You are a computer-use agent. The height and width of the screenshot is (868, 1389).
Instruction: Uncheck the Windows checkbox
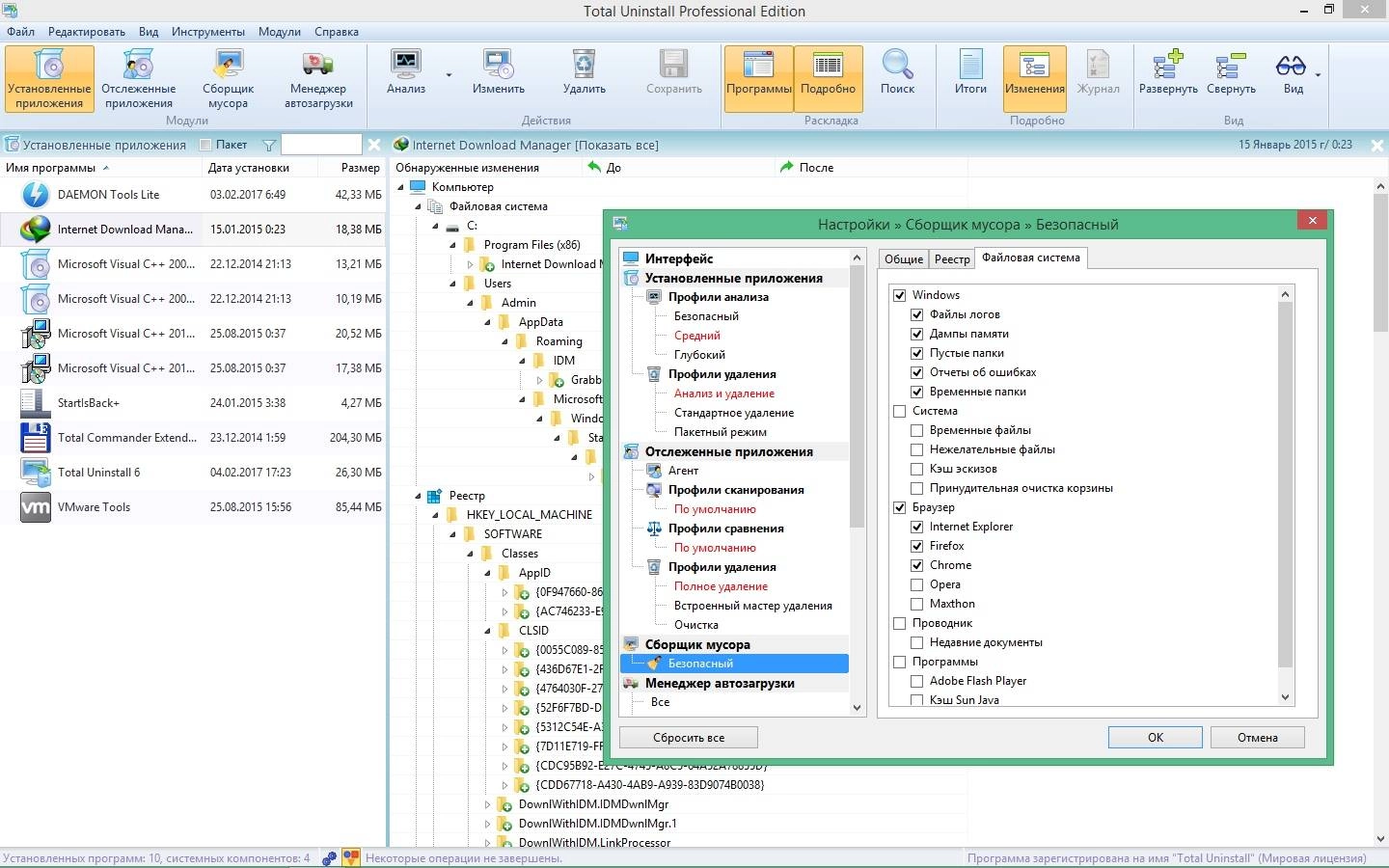900,295
